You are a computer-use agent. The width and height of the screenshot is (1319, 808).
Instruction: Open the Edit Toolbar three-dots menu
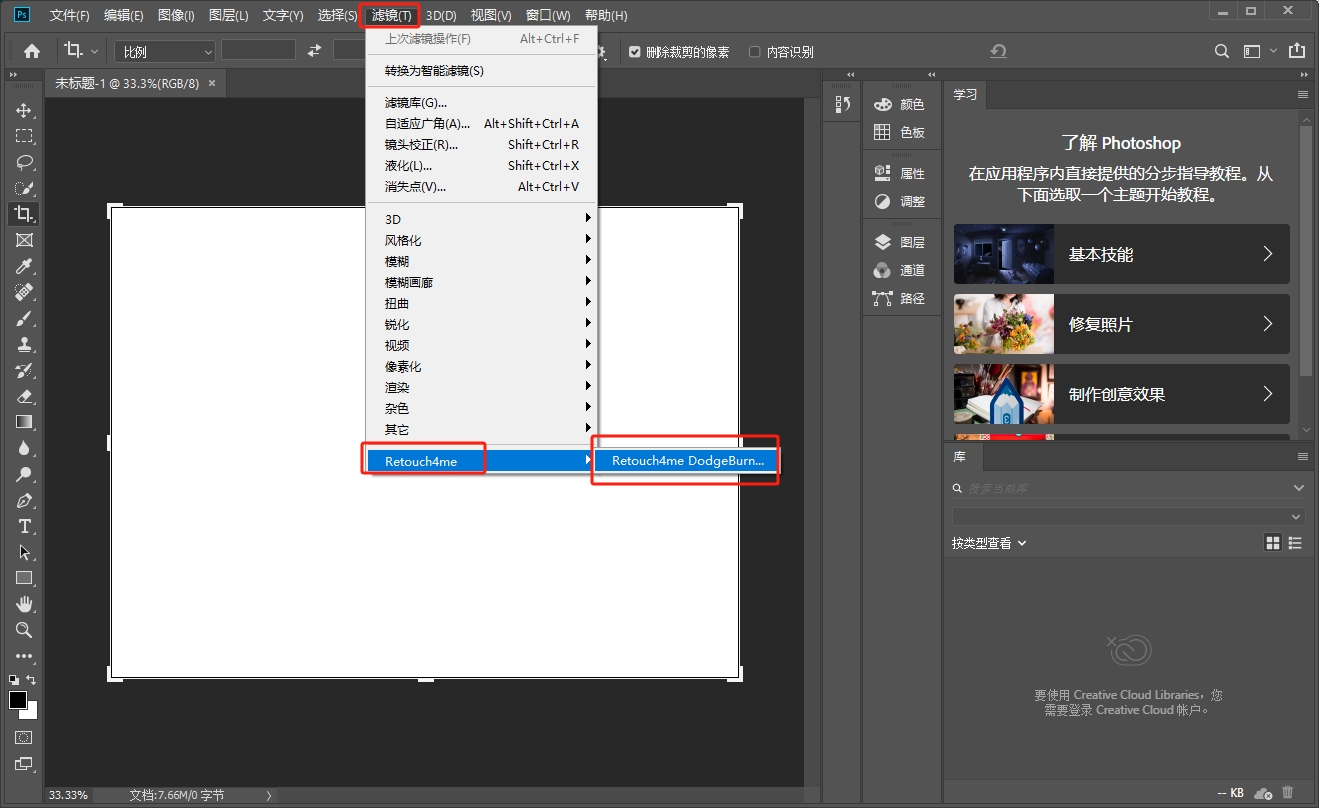(24, 656)
